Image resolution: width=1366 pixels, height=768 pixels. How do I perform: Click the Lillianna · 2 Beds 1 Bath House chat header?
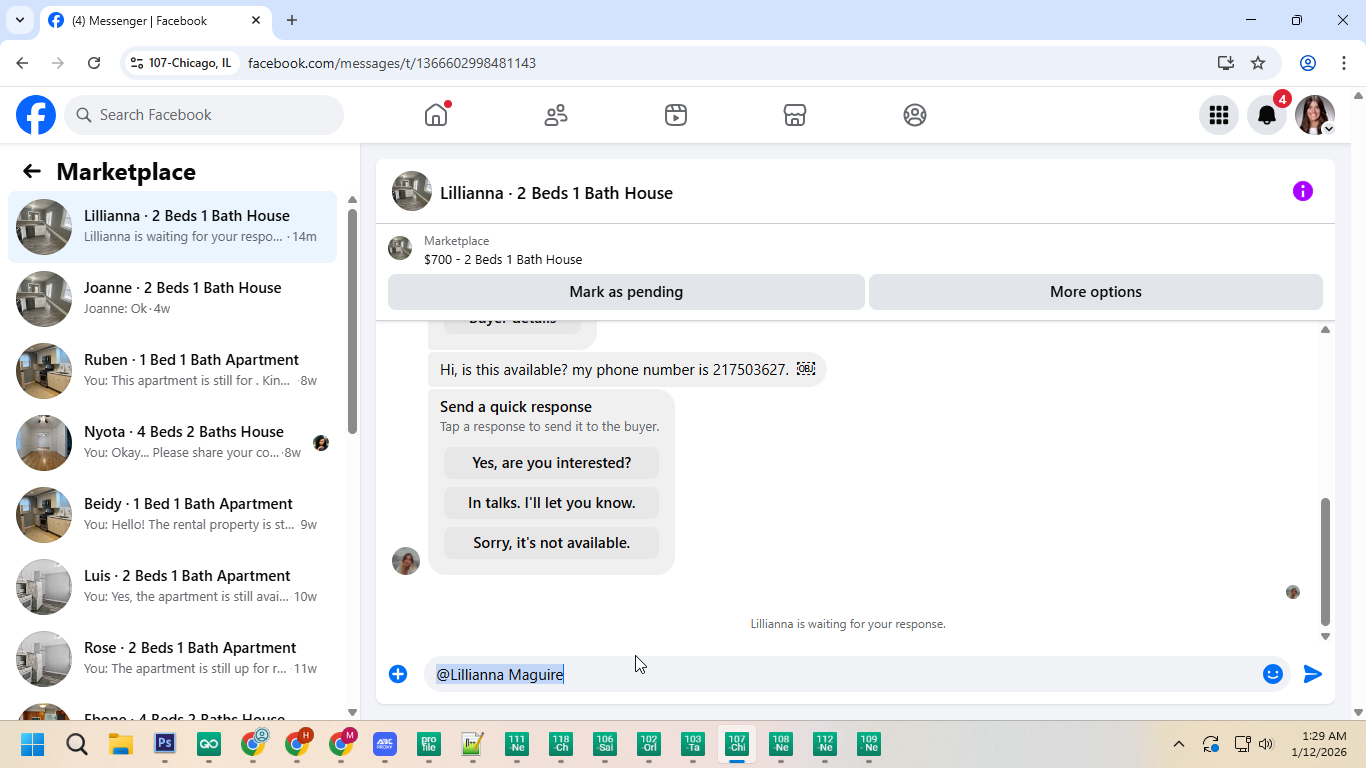556,193
